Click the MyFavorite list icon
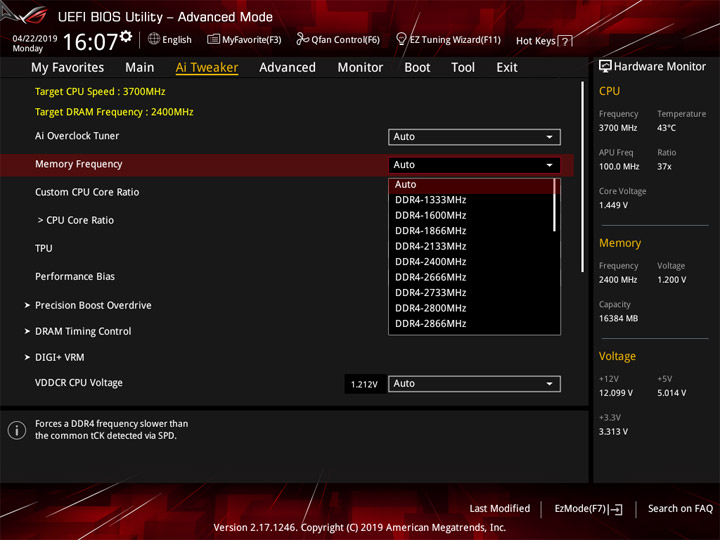 (213, 39)
